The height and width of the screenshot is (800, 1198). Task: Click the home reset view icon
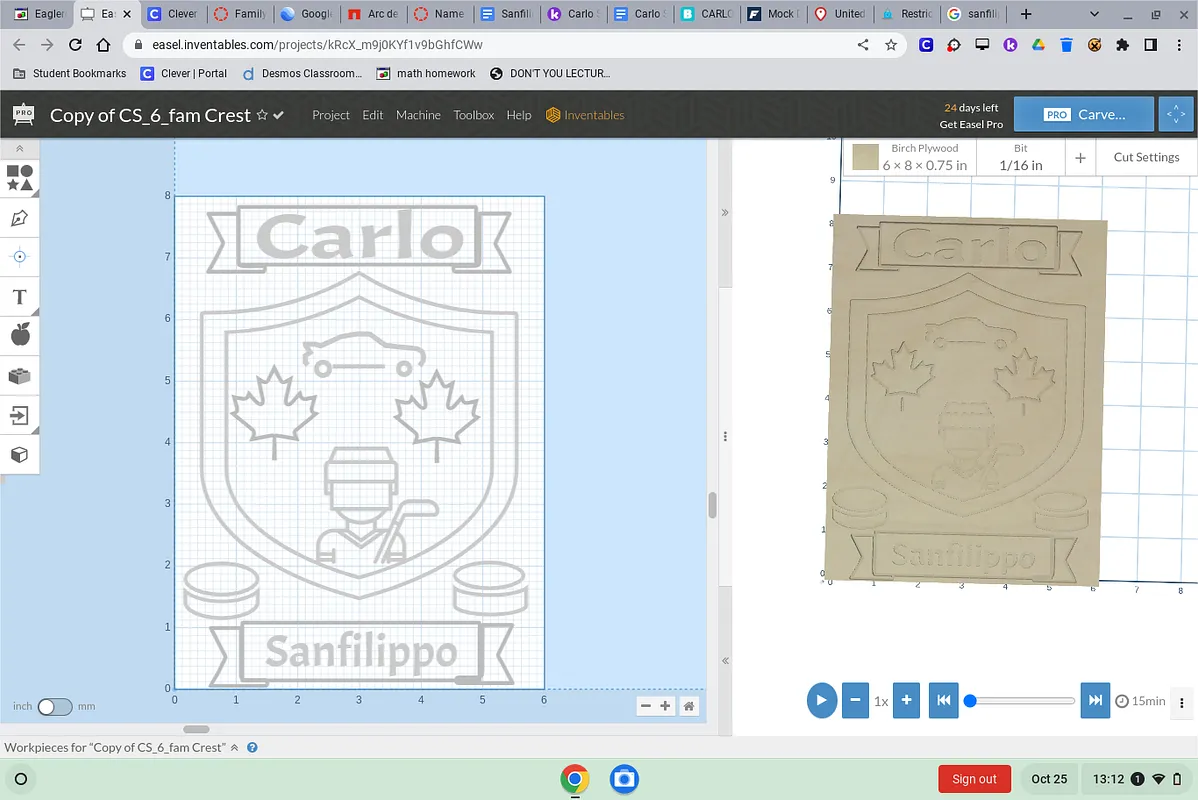(688, 706)
